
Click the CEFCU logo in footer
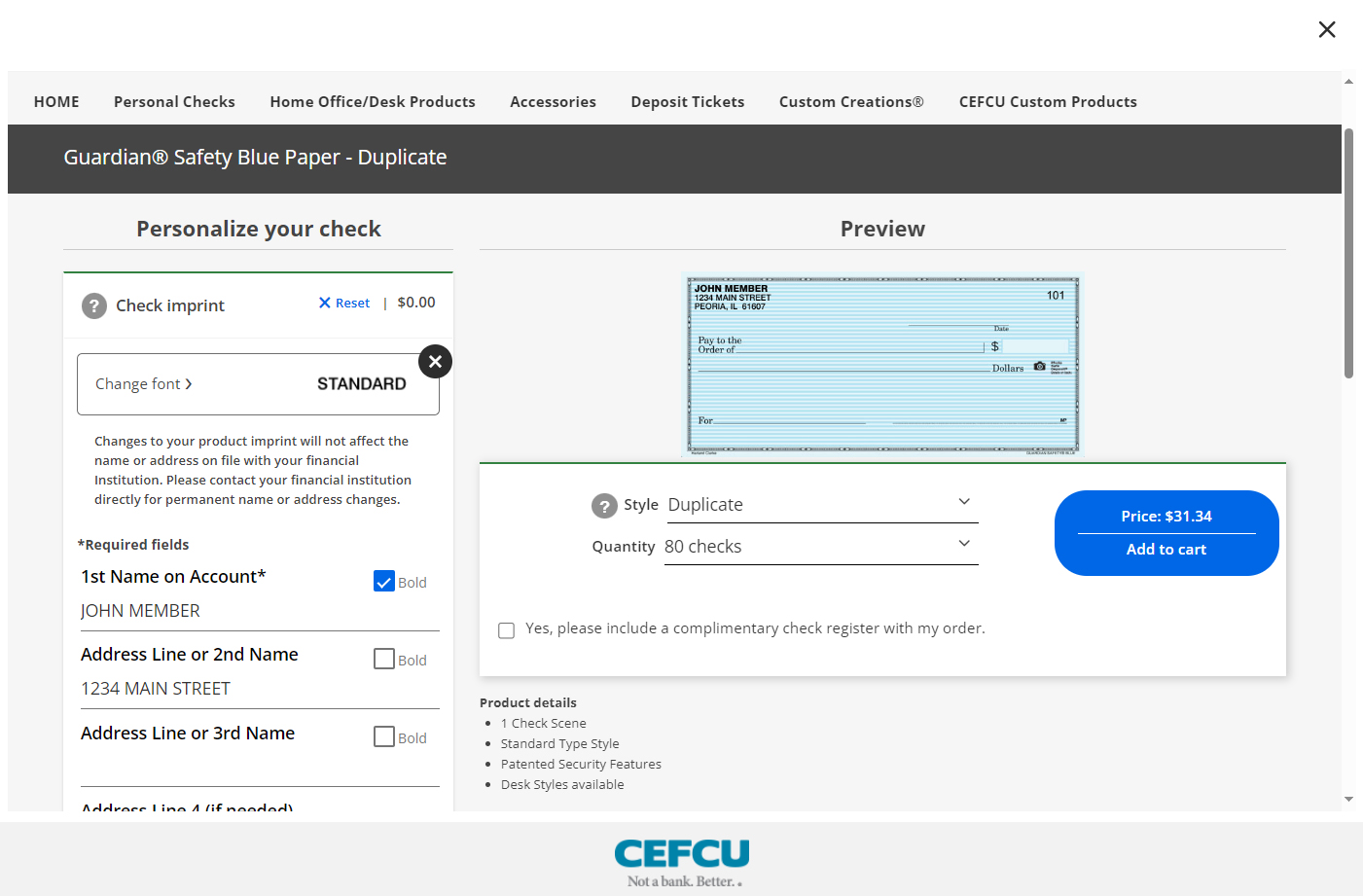(x=682, y=862)
